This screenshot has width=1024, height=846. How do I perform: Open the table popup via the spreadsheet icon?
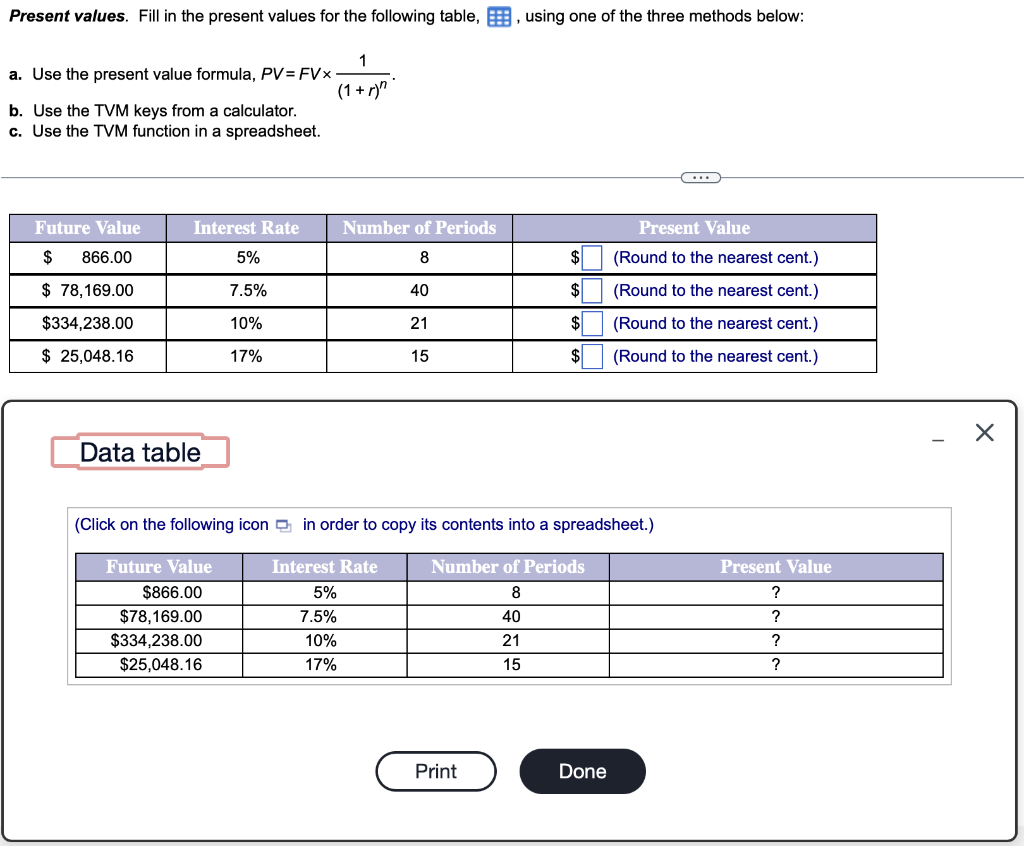click(497, 16)
